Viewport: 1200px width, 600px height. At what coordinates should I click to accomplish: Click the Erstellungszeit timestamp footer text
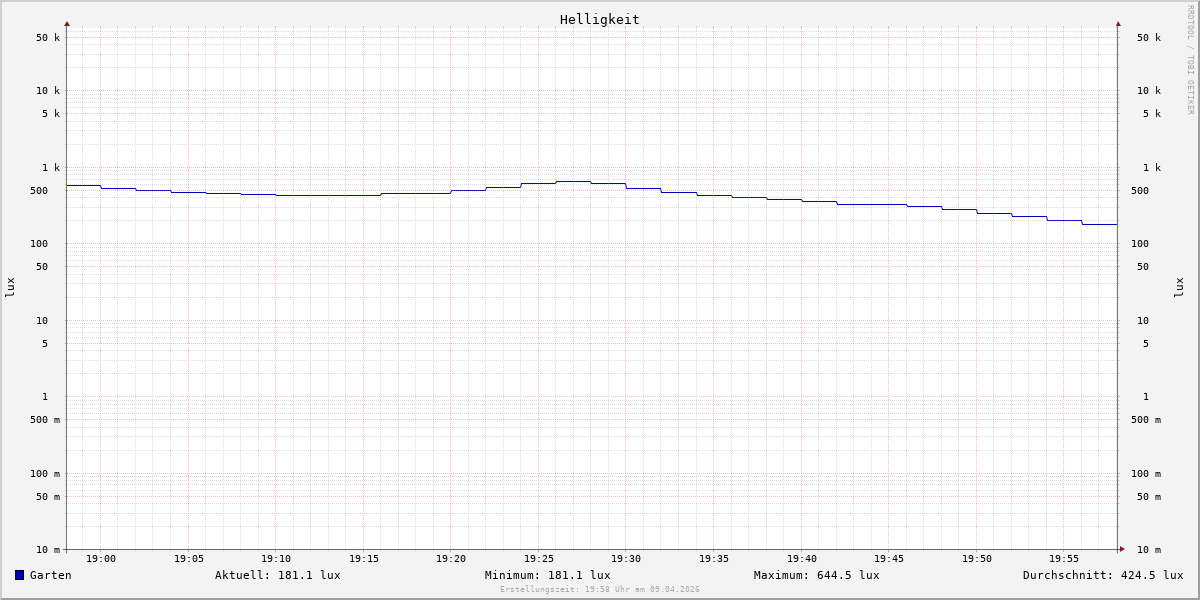(x=599, y=589)
